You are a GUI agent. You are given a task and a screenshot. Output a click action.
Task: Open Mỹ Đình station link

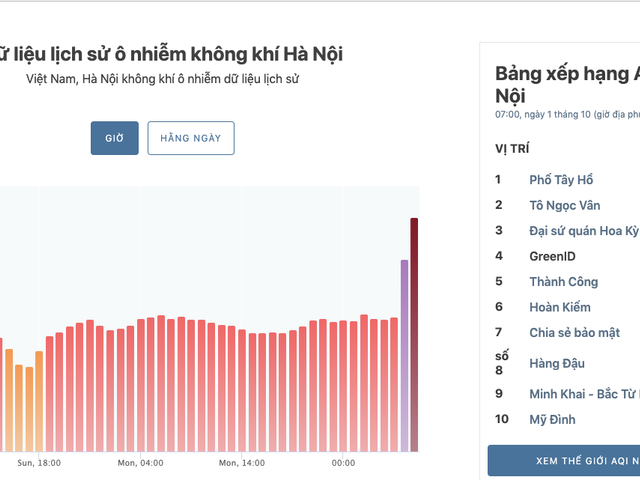coord(552,420)
